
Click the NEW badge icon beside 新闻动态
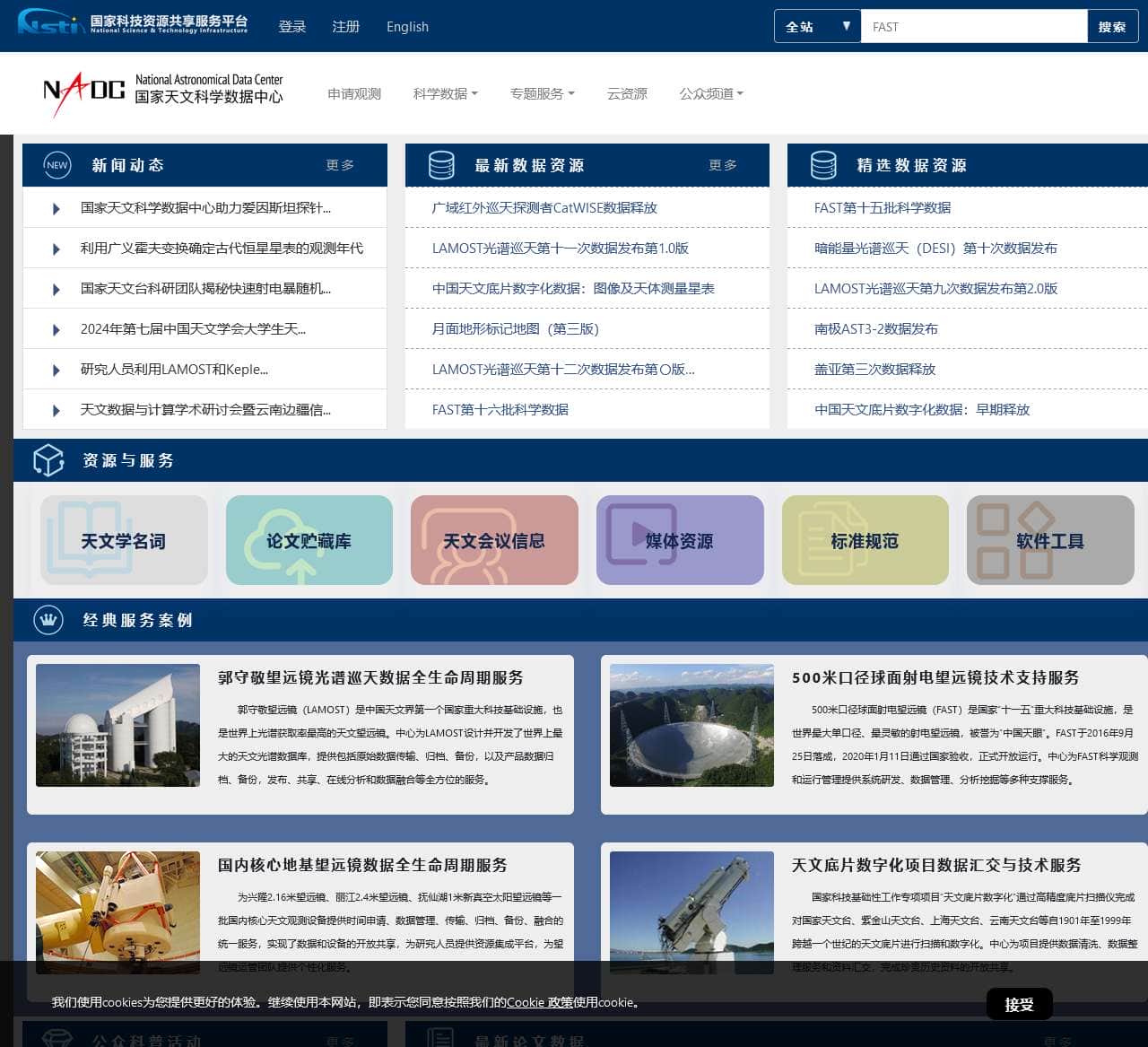(x=57, y=165)
